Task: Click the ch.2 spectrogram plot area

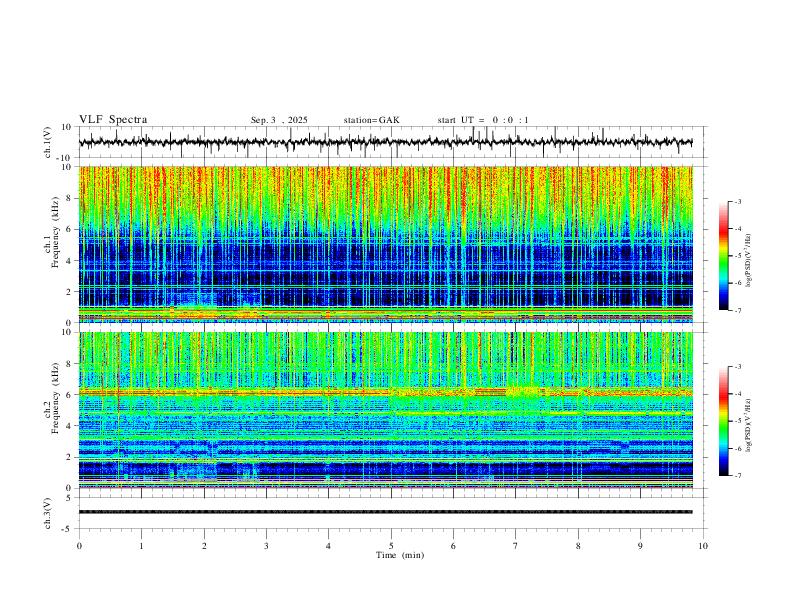Action: click(x=385, y=410)
